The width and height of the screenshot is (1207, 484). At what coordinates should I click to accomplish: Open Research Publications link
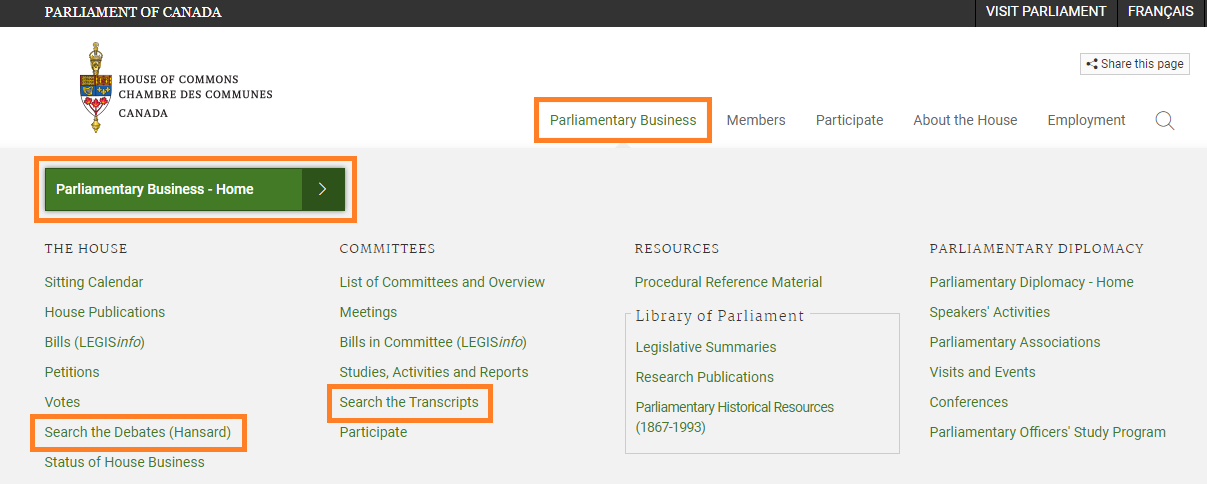tap(705, 377)
